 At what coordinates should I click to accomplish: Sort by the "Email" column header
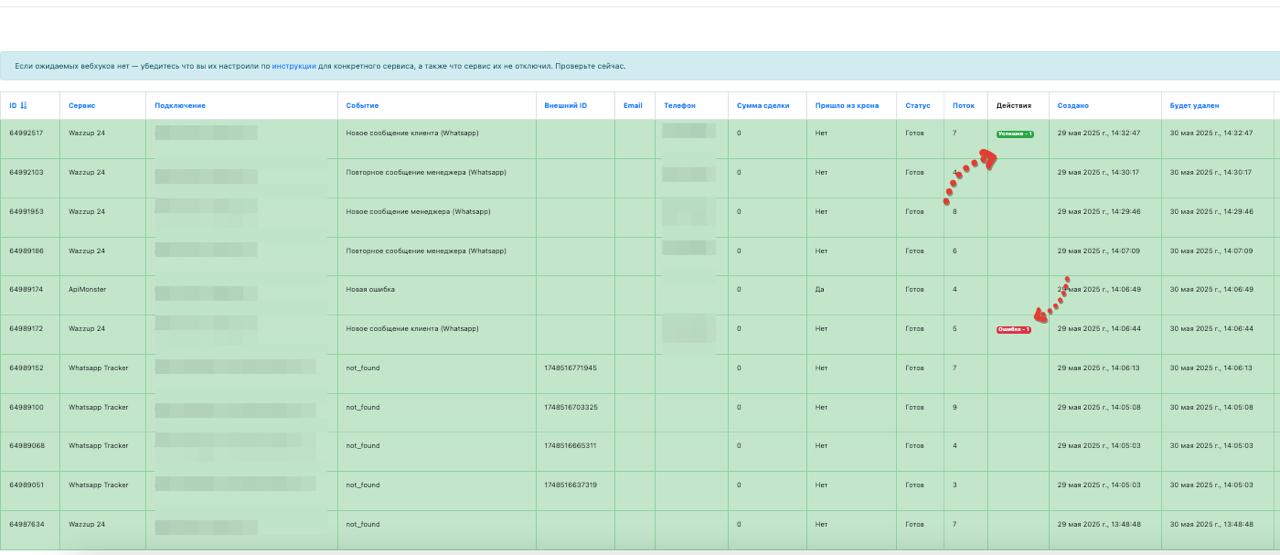[632, 106]
